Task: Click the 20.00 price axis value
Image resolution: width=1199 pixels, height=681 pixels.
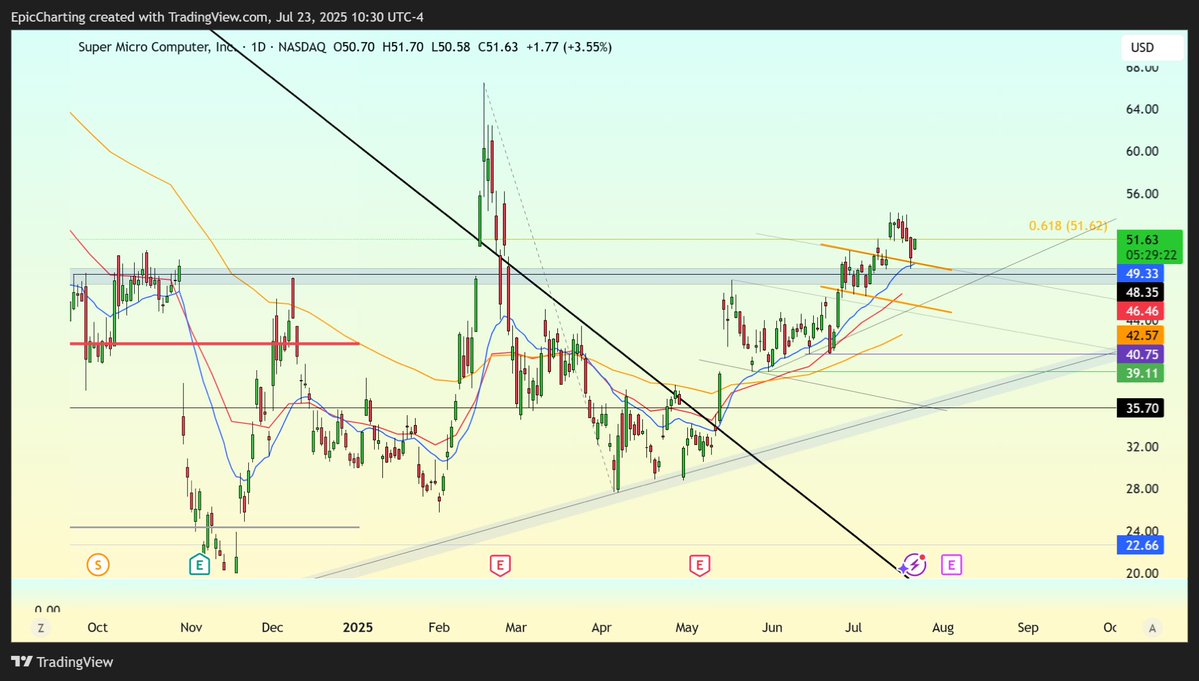Action: pos(1142,573)
